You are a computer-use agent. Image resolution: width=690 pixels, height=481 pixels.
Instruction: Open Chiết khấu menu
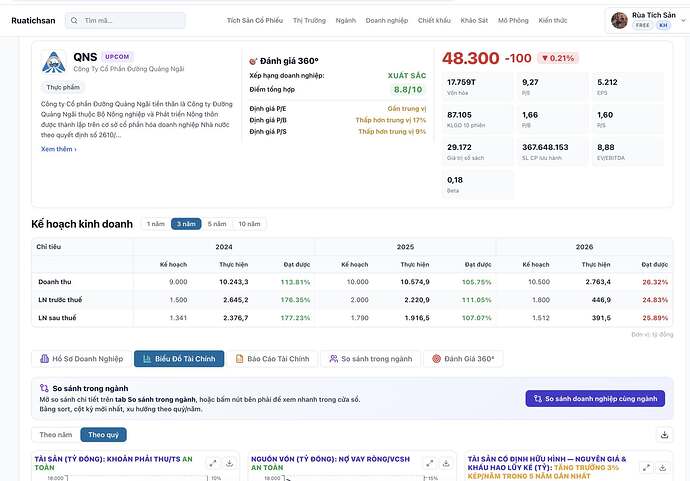click(x=434, y=20)
